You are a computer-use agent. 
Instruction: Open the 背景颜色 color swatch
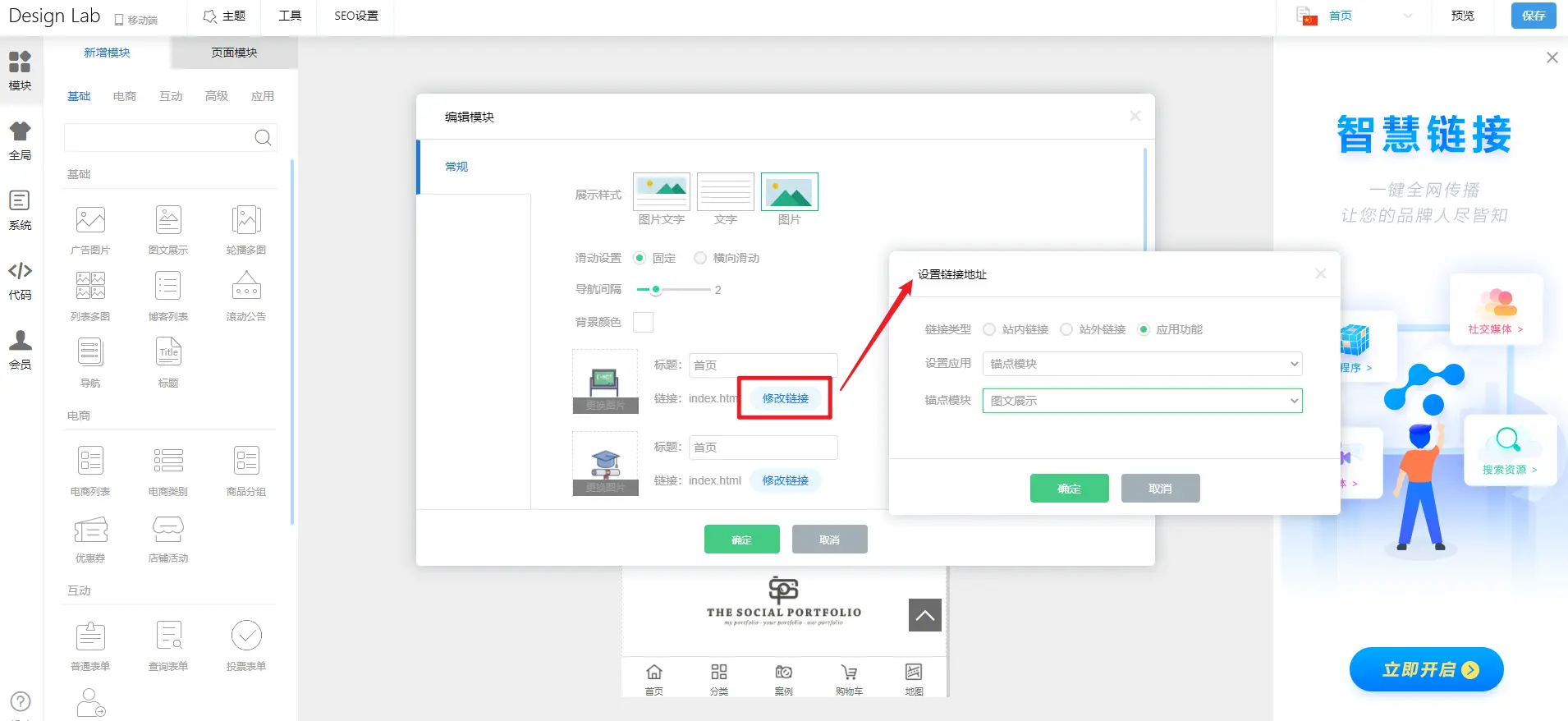pyautogui.click(x=644, y=322)
